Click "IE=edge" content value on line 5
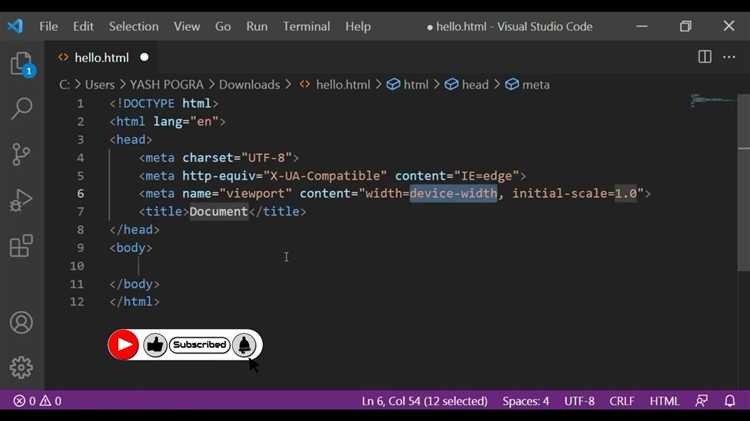This screenshot has height=421, width=750. tap(486, 176)
